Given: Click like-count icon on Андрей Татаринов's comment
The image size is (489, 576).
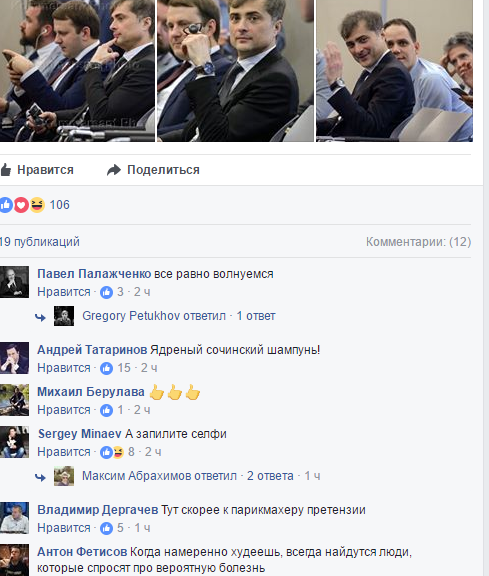Looking at the screenshot, I should [x=107, y=368].
